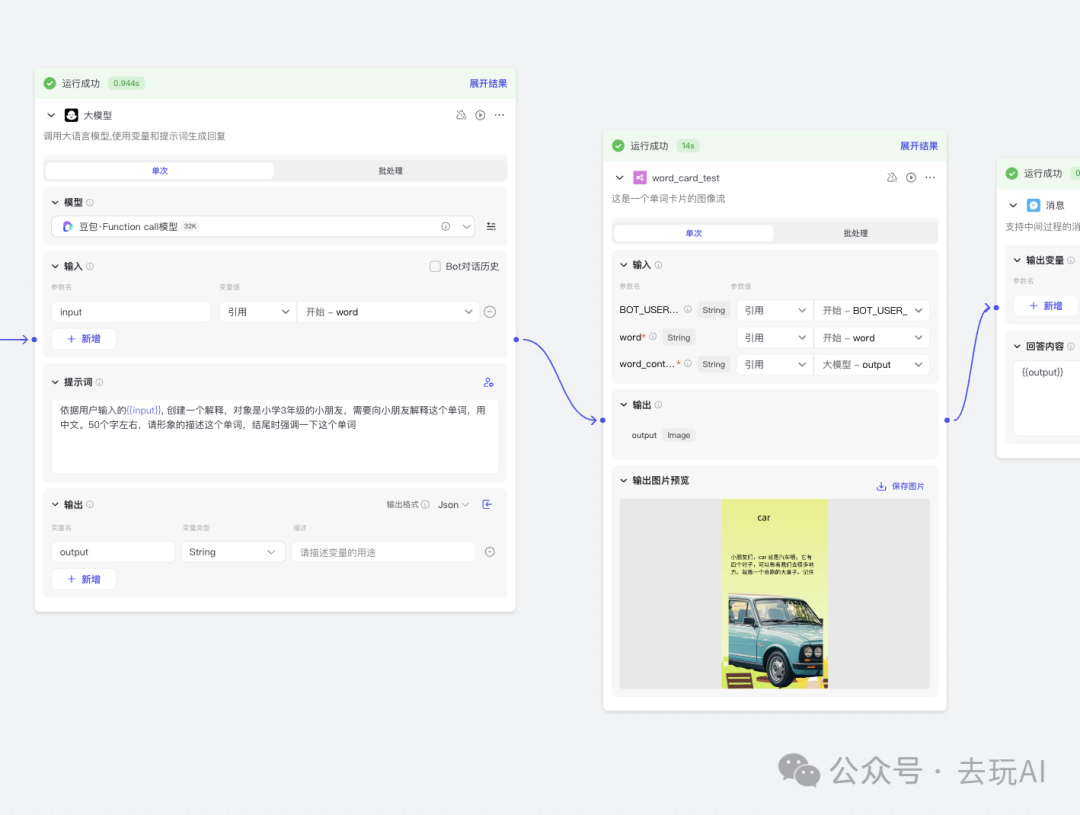
Task: Click 新增 in the 消息 node output variables
Action: (1046, 306)
